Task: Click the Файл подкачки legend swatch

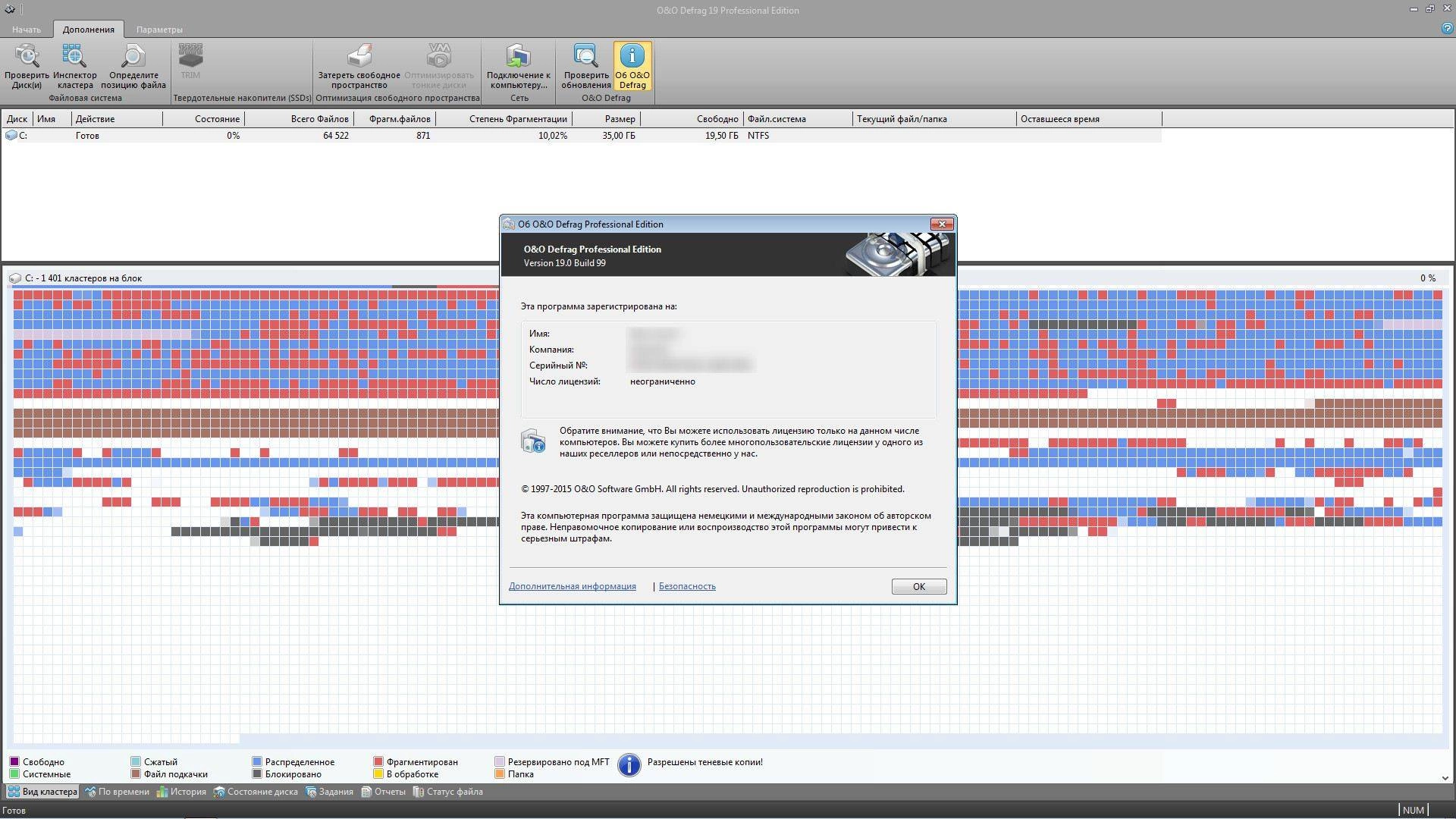Action: [x=136, y=773]
